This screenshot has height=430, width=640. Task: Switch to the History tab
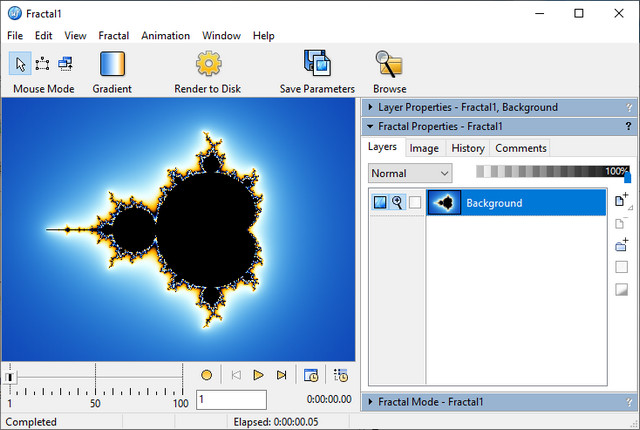tap(467, 148)
